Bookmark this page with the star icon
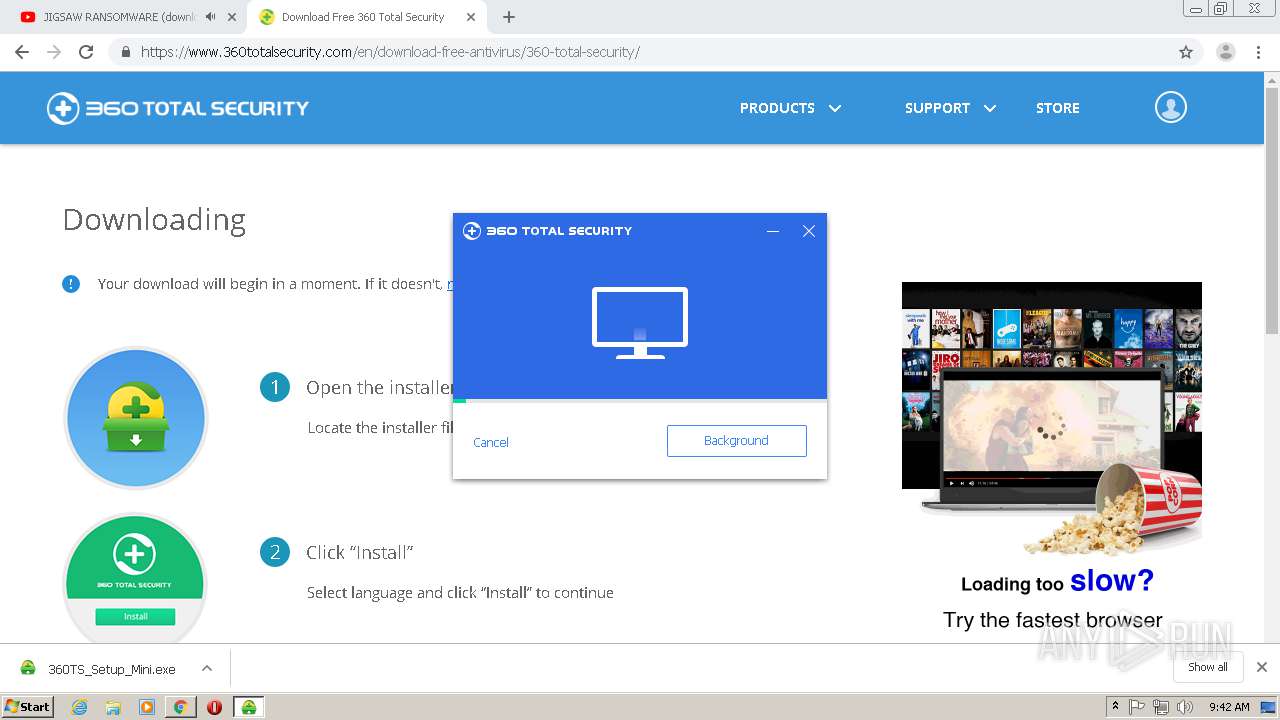Image resolution: width=1280 pixels, height=720 pixels. pos(1186,52)
